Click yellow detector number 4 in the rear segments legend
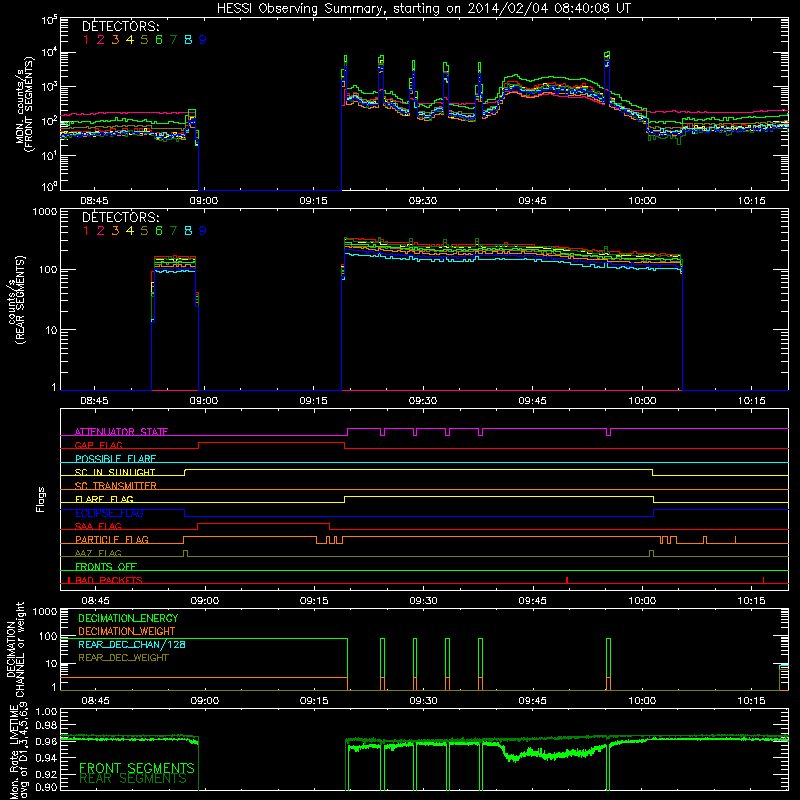 point(130,231)
